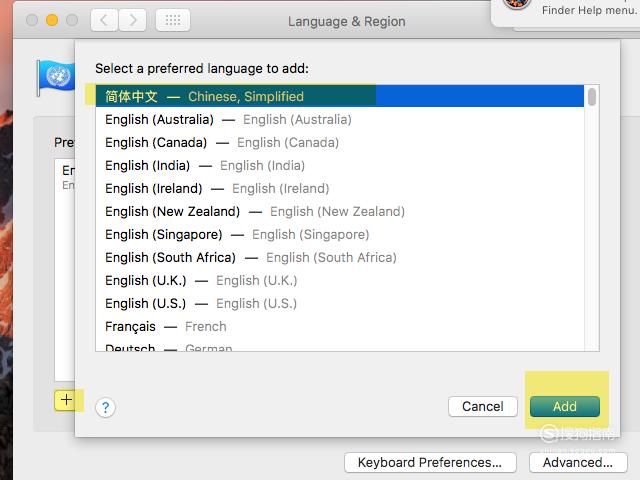Click the forward navigation arrow
This screenshot has width=640, height=480.
click(133, 20)
